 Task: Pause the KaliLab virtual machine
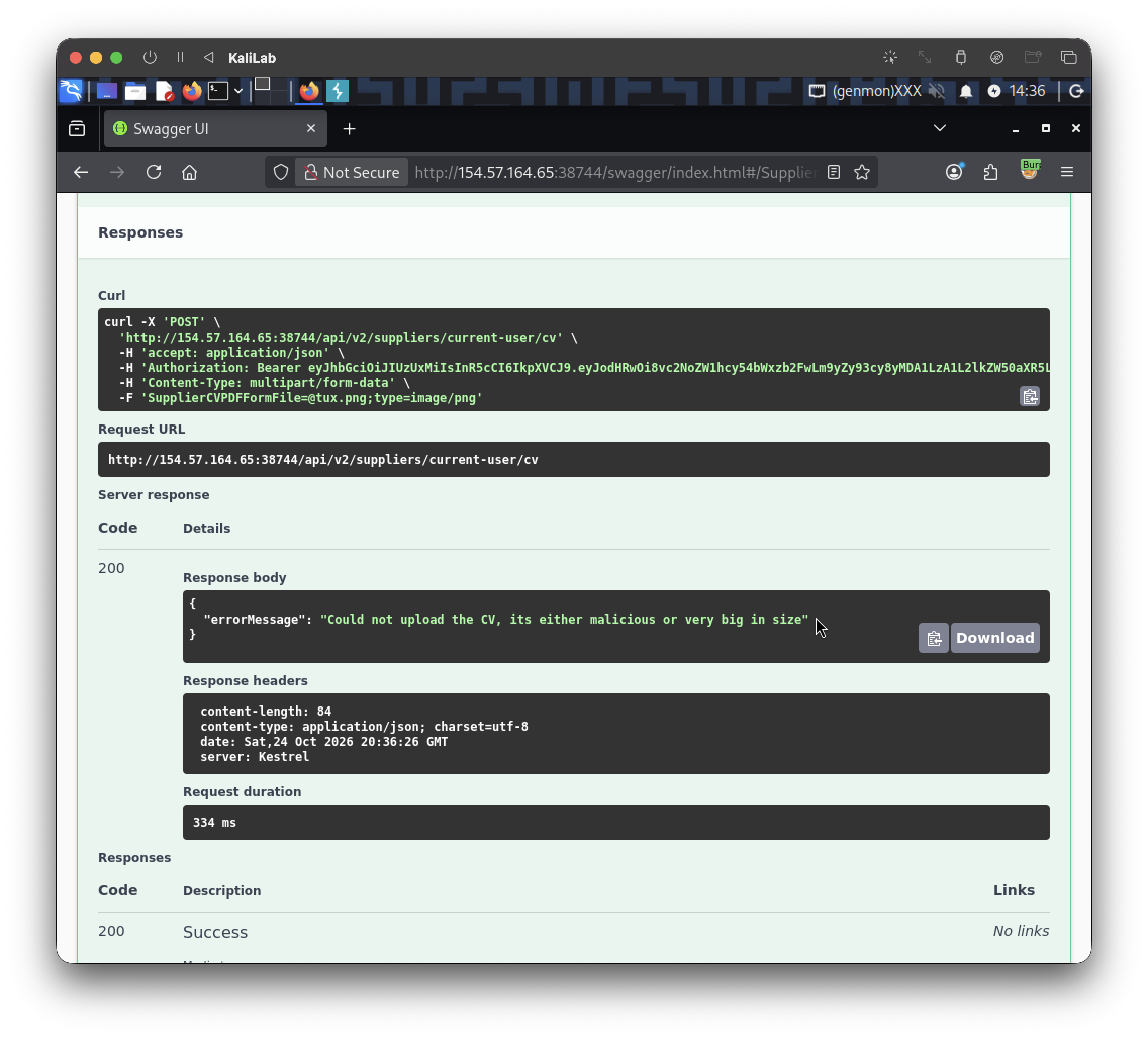(x=180, y=58)
